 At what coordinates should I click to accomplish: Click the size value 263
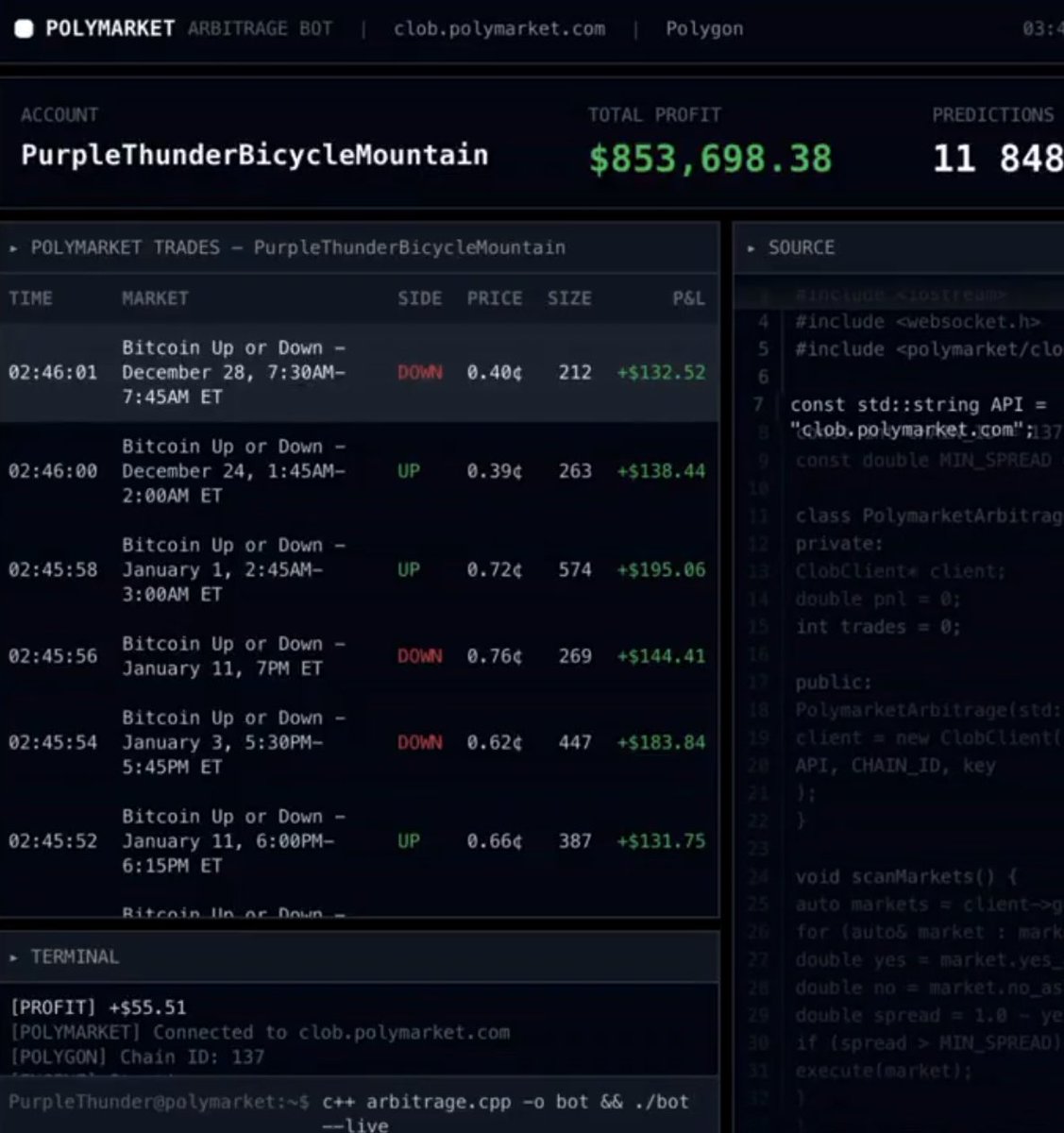click(575, 471)
